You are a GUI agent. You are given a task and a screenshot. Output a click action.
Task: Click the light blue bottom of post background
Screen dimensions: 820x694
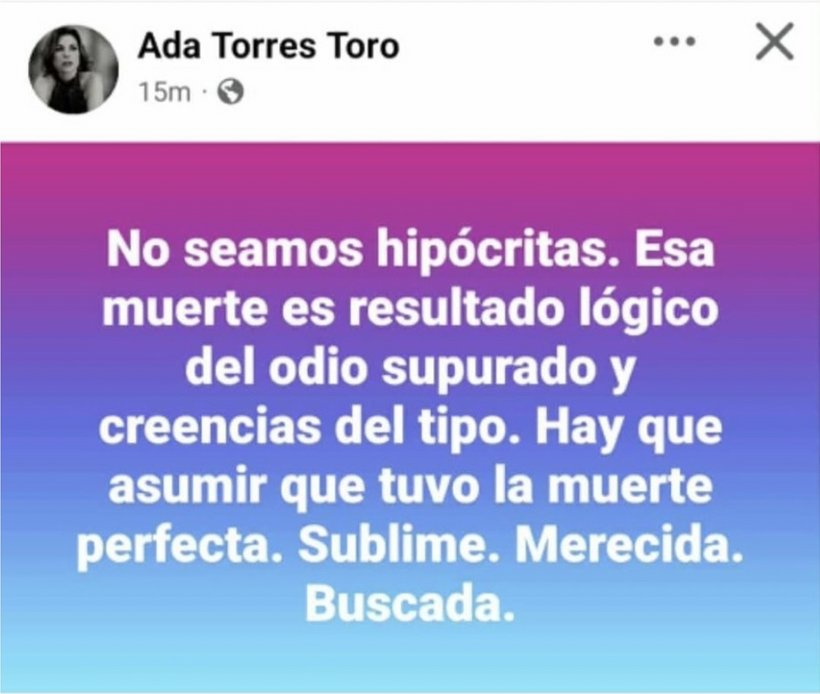coord(410,664)
